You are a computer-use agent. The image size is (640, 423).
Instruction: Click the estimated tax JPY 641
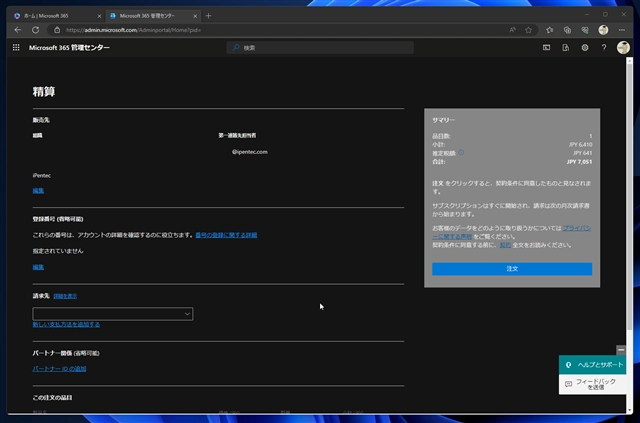click(x=582, y=153)
